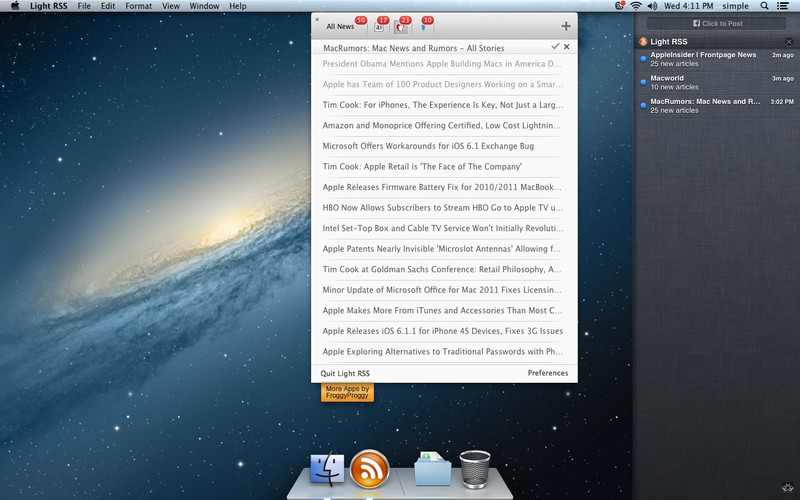The height and width of the screenshot is (500, 800).
Task: Open 'Minor Update of Microsoft Office for Mac' article
Action: point(442,290)
